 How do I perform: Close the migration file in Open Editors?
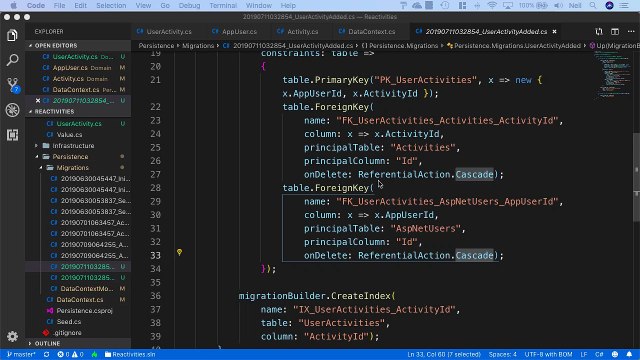click(38, 100)
